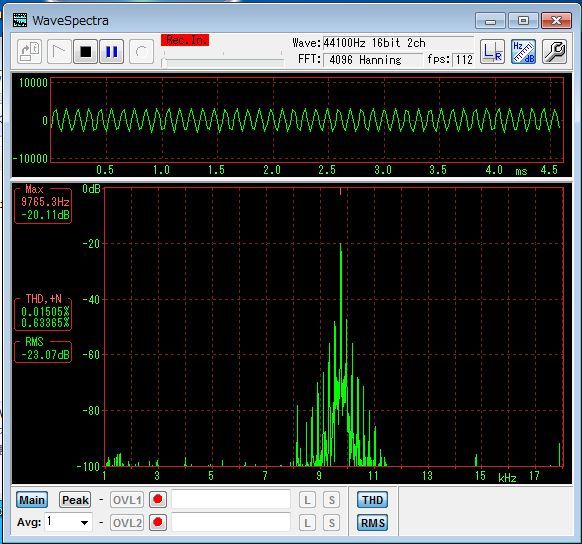Click the OVL1 overlay text field
The image size is (582, 544).
point(231,499)
